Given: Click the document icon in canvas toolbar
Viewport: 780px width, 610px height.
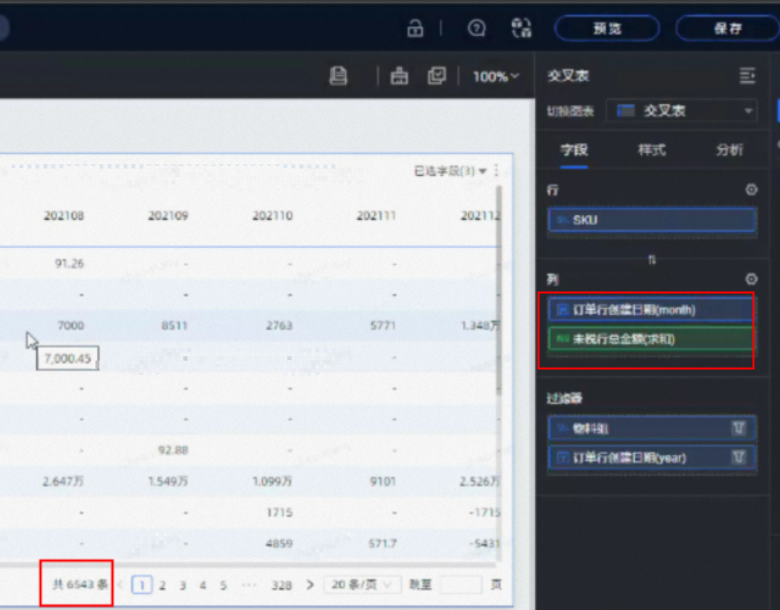Looking at the screenshot, I should [338, 76].
